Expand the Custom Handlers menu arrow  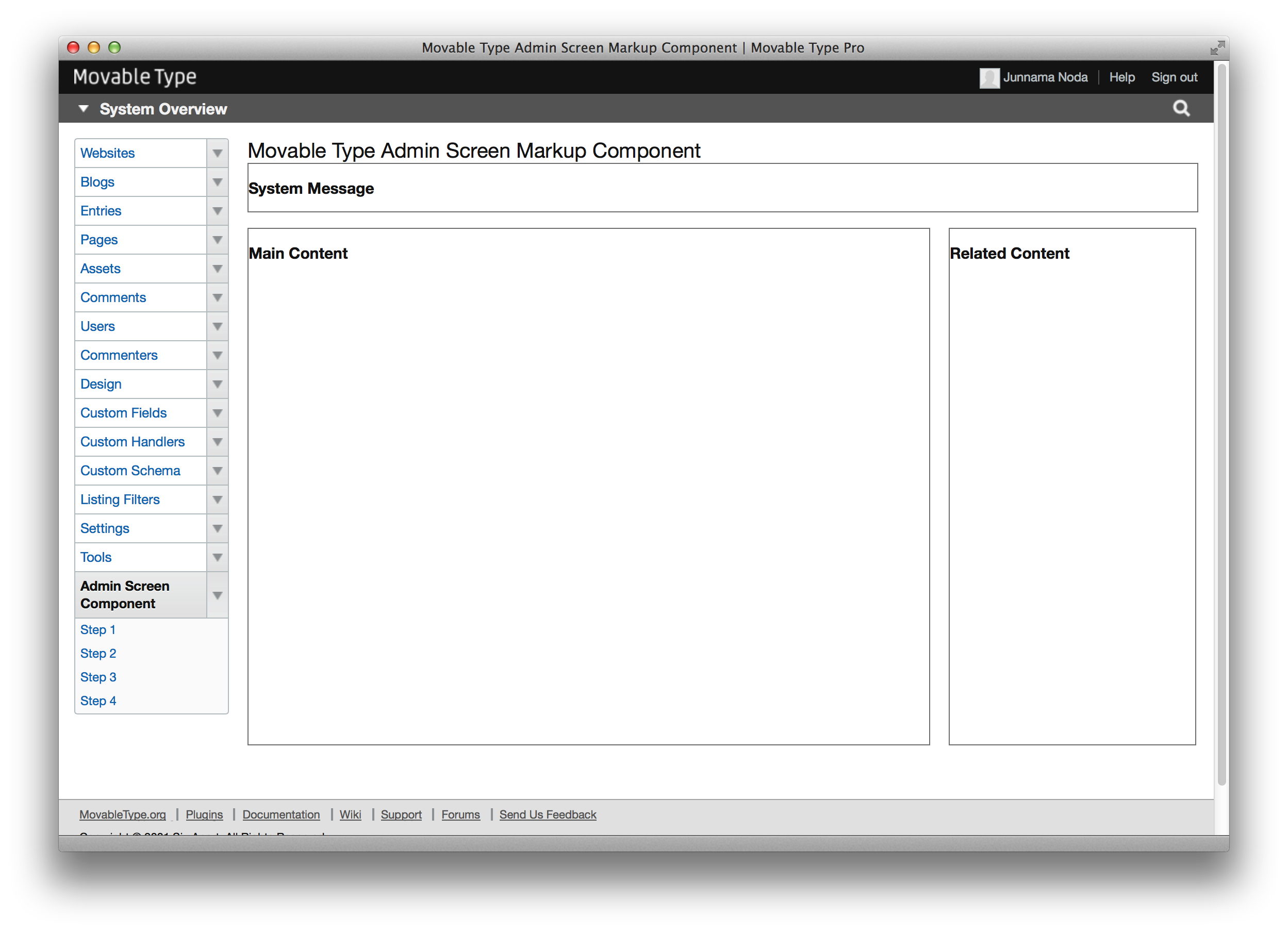(218, 443)
